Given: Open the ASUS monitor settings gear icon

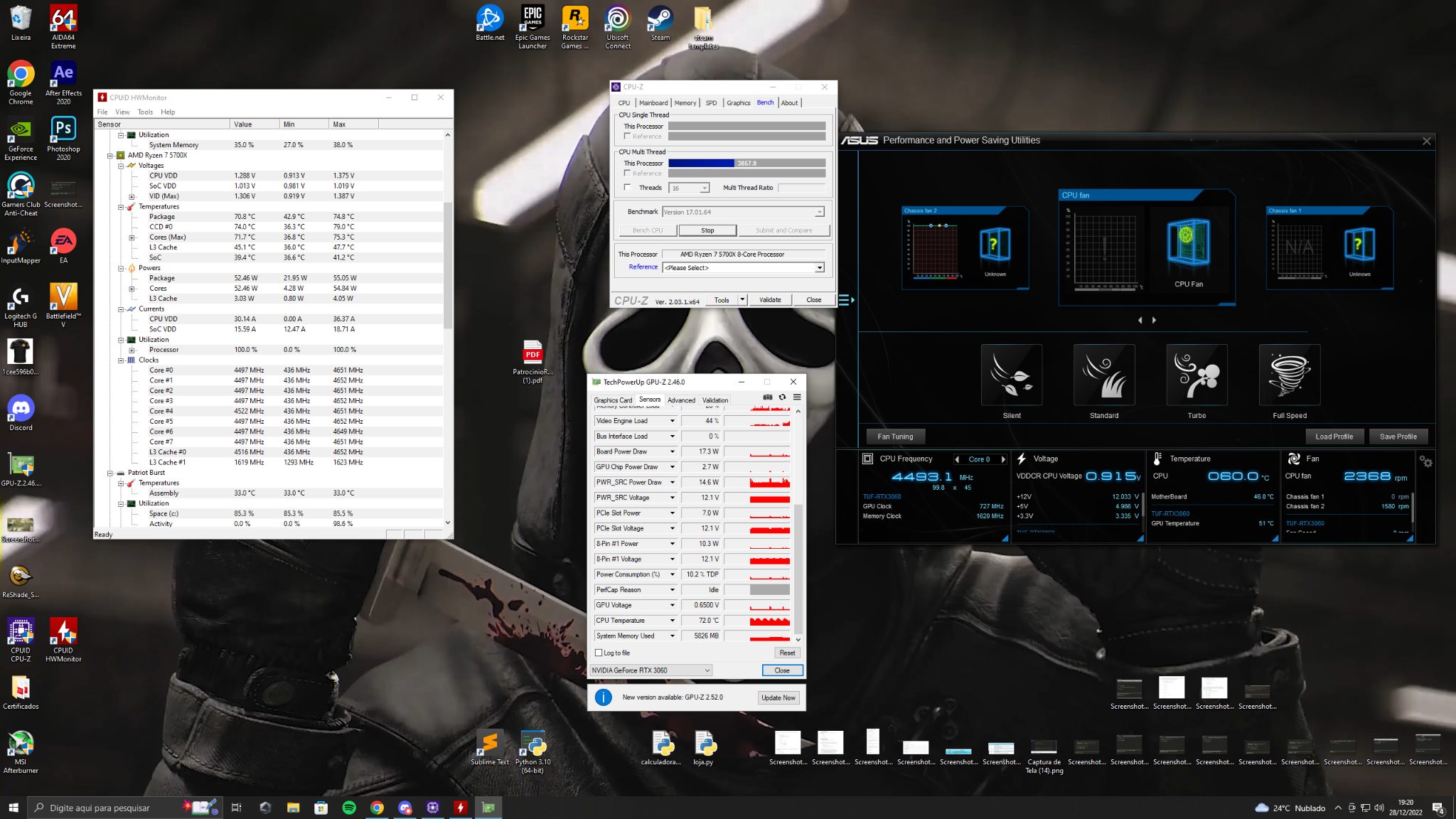Looking at the screenshot, I should tap(1425, 461).
